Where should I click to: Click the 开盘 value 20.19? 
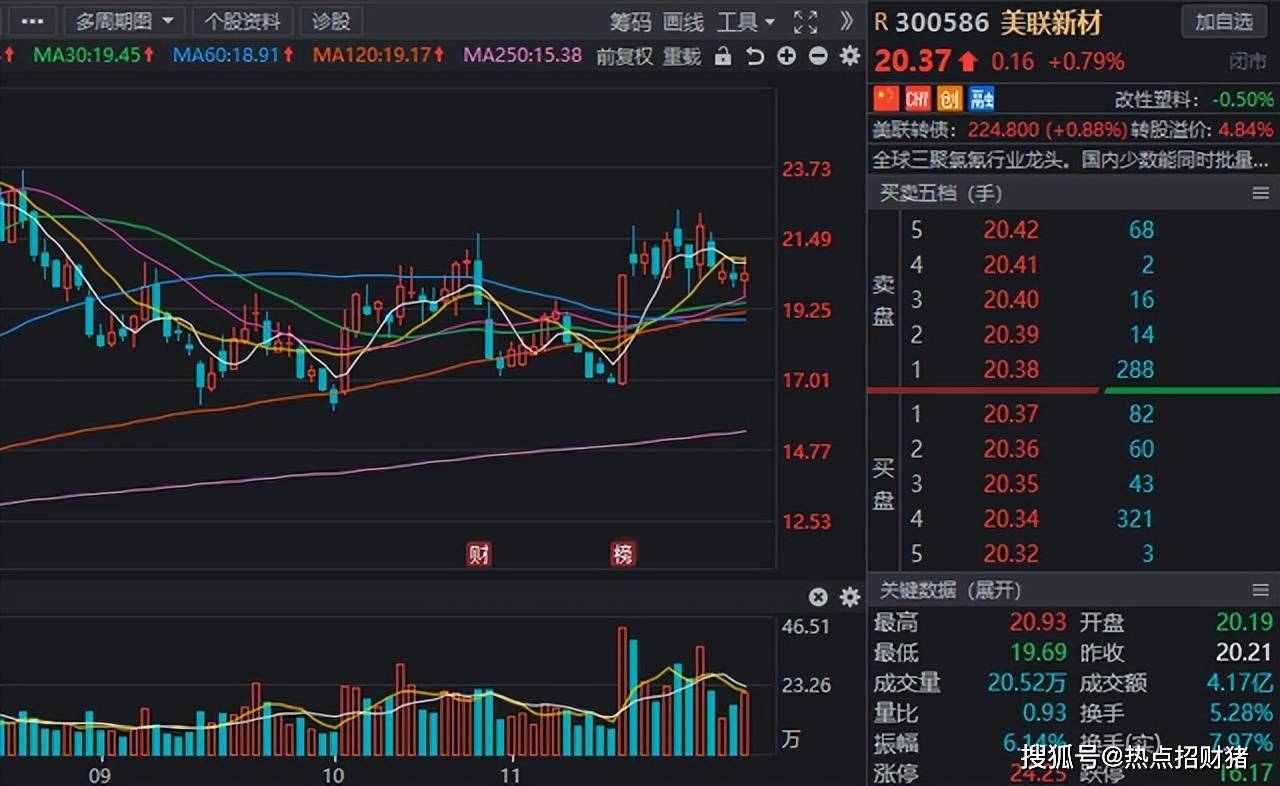(x=1244, y=623)
